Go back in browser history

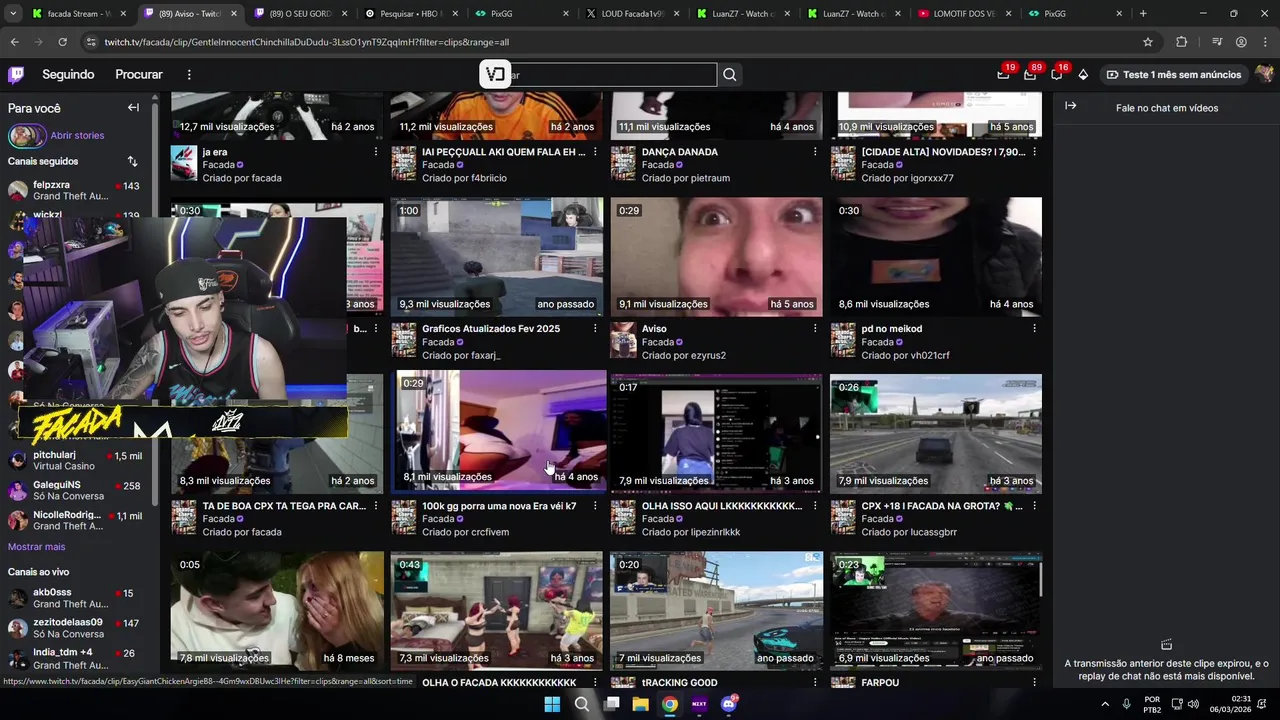pos(14,42)
